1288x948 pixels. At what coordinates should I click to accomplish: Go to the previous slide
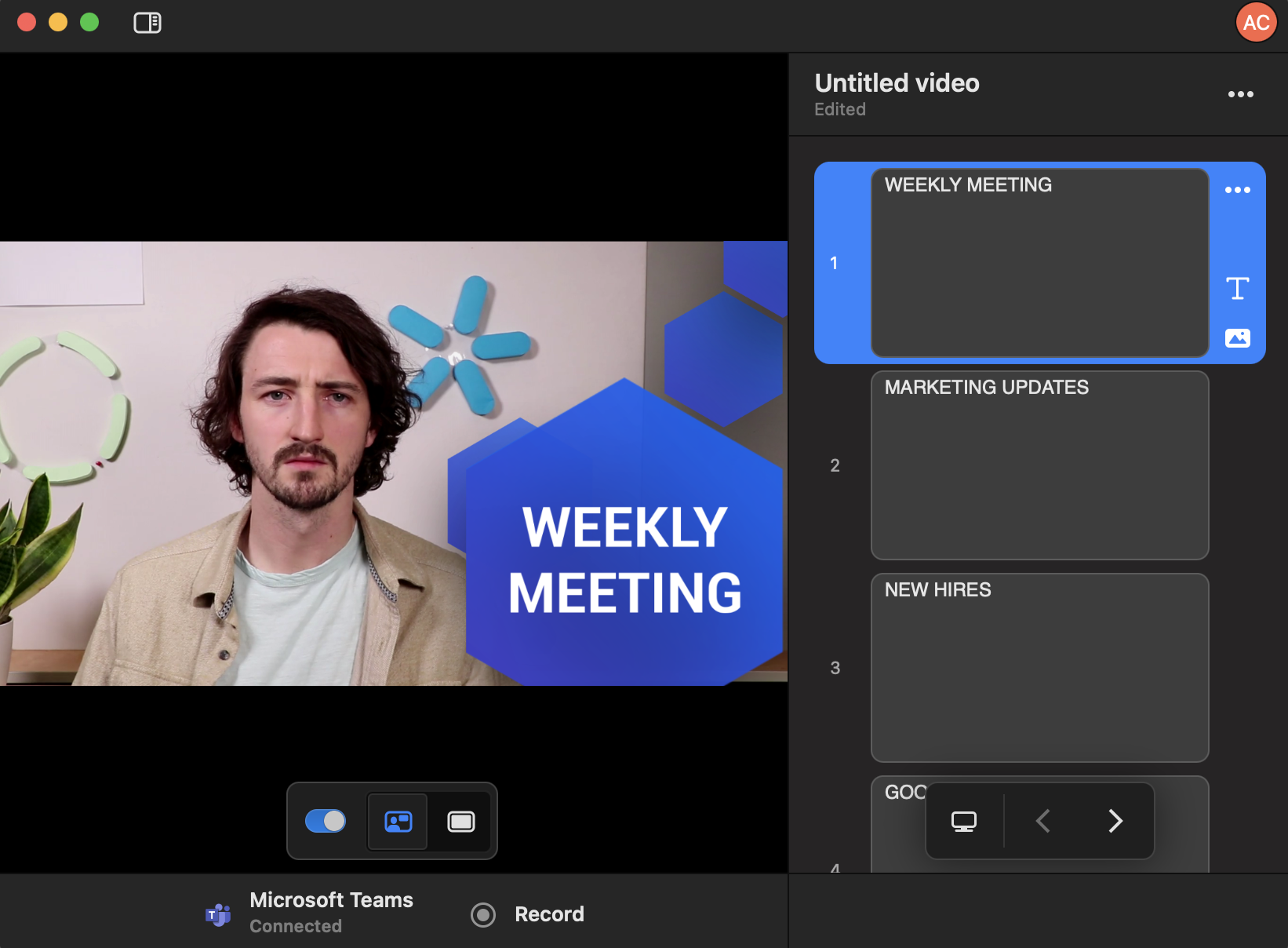(1042, 821)
